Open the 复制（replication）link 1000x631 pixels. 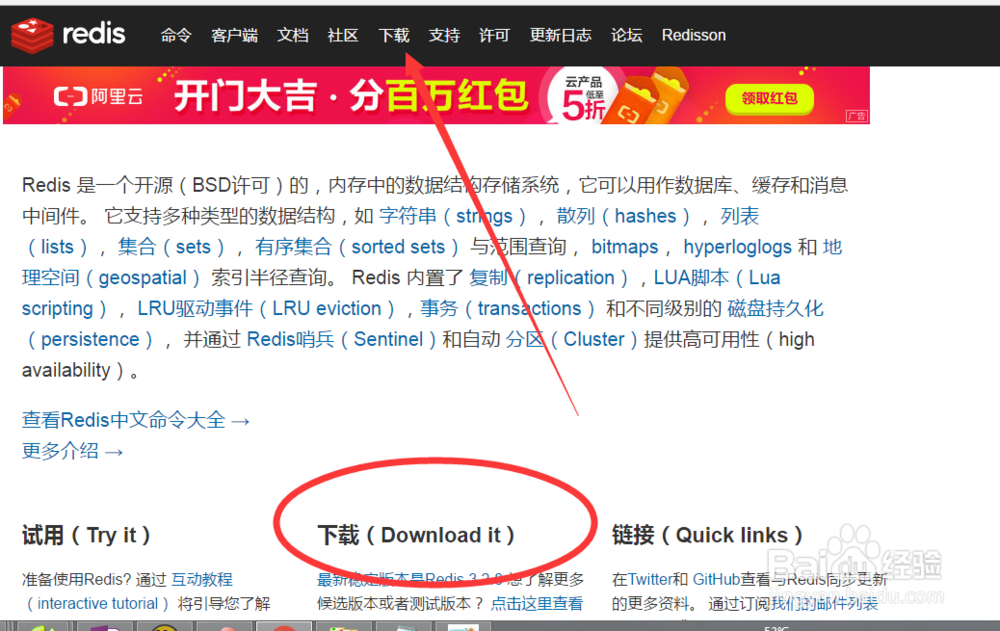[x=549, y=278]
